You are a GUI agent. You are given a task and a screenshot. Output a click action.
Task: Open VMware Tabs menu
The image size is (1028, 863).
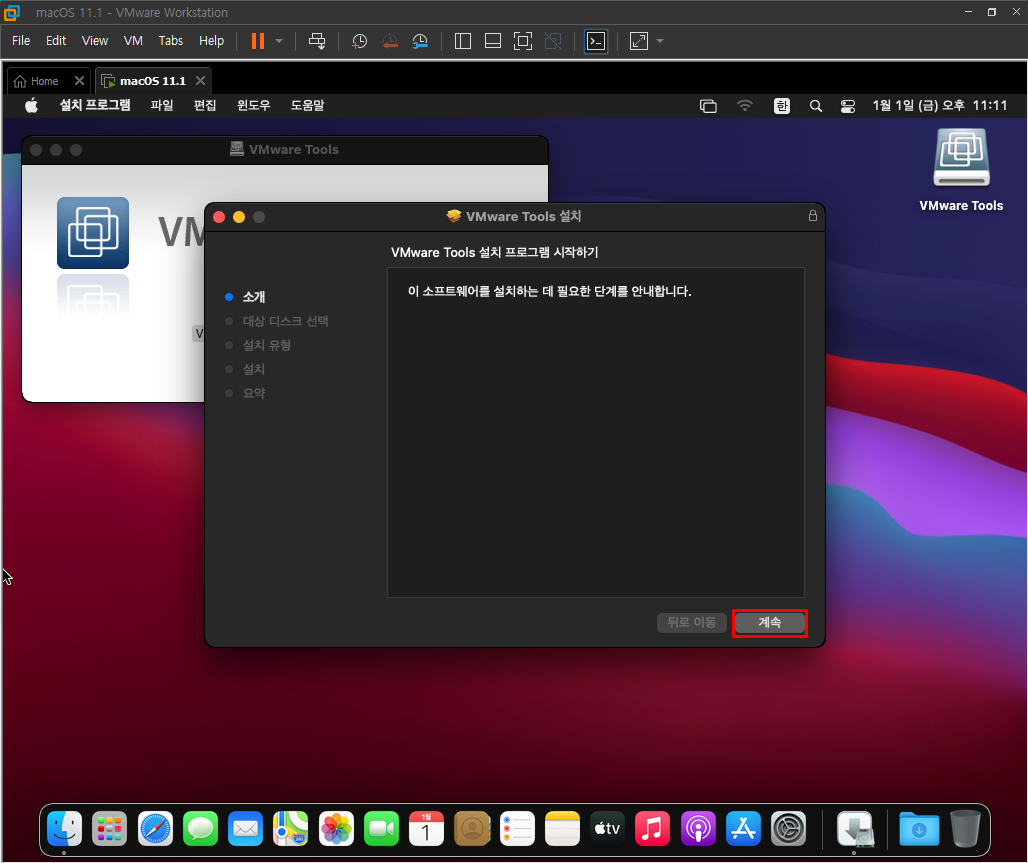[x=170, y=41]
